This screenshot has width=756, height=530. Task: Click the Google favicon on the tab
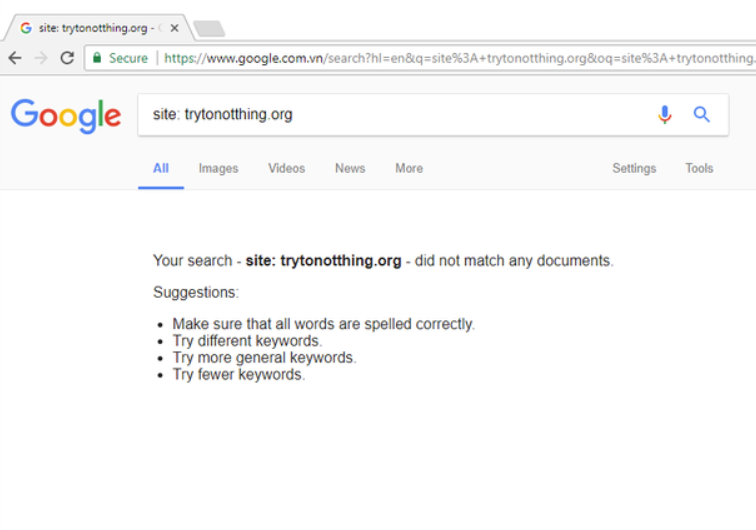(x=26, y=28)
